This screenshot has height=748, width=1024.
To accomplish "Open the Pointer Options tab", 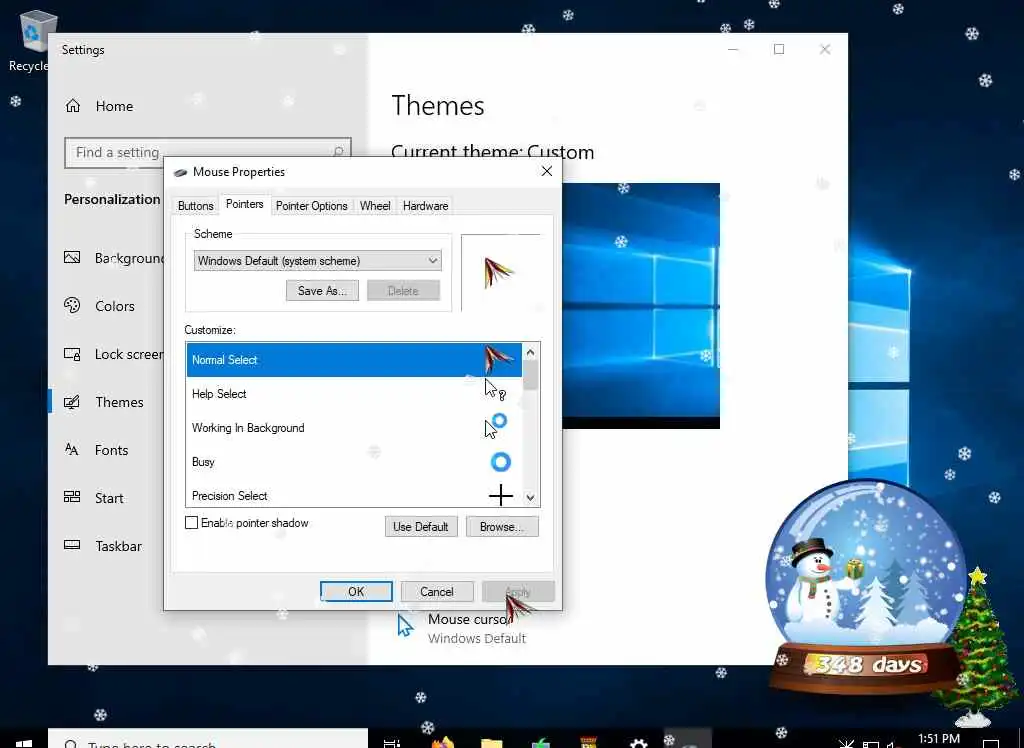I will pos(312,206).
